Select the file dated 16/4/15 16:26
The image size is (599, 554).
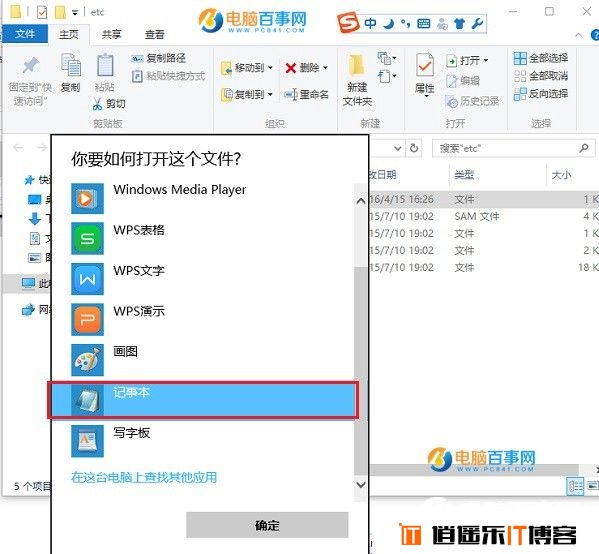(x=484, y=199)
